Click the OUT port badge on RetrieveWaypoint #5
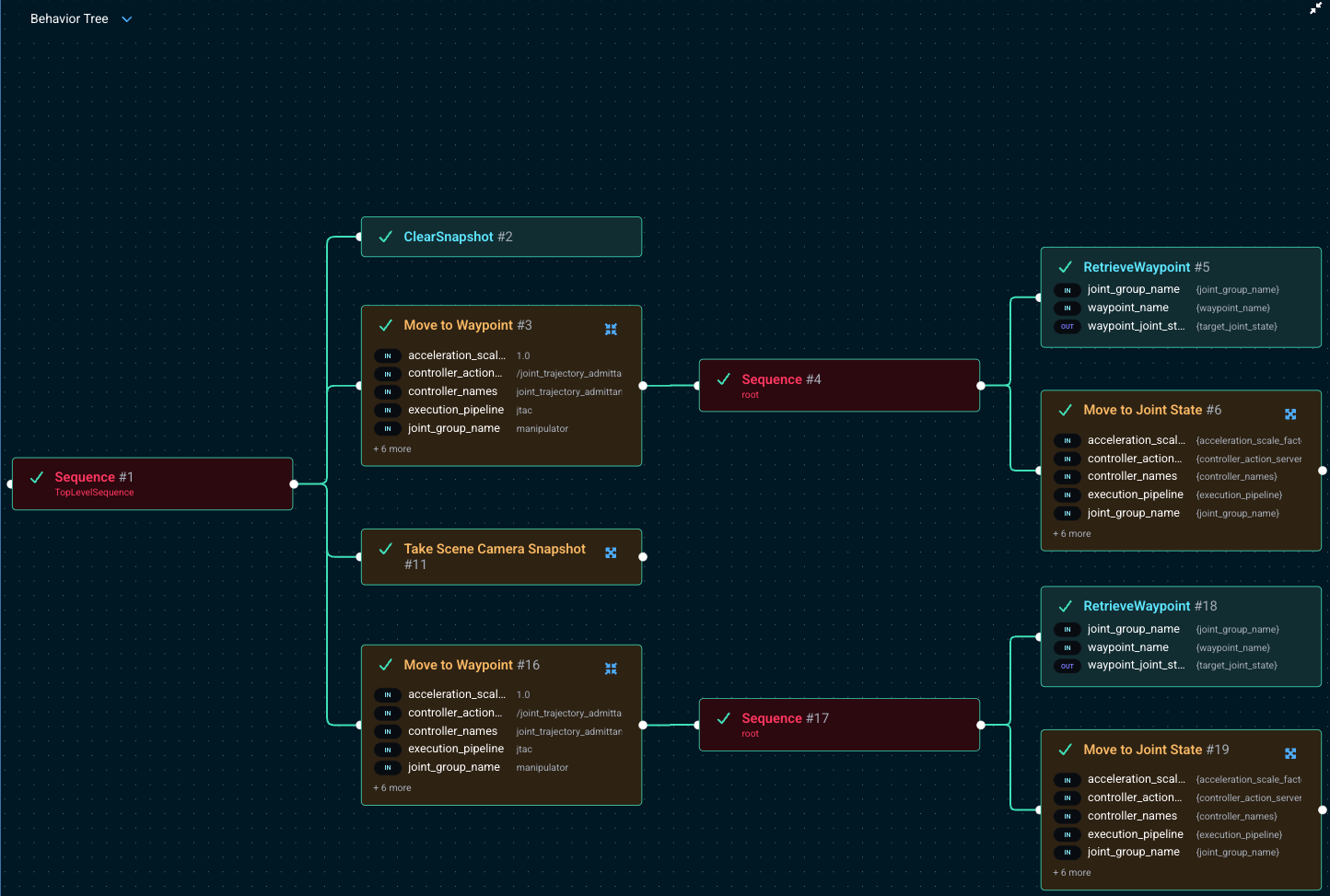The width and height of the screenshot is (1330, 896). pos(1067,326)
